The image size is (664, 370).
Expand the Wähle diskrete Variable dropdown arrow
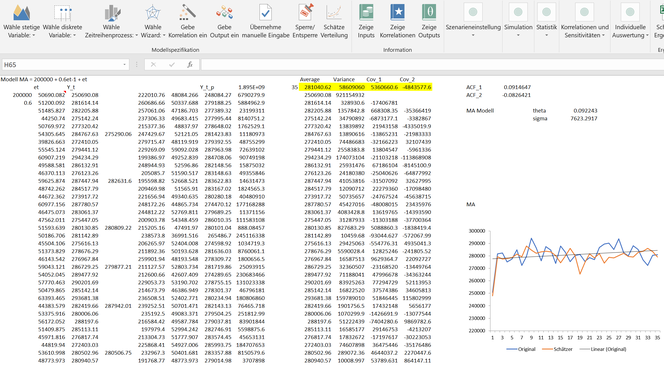tap(74, 36)
